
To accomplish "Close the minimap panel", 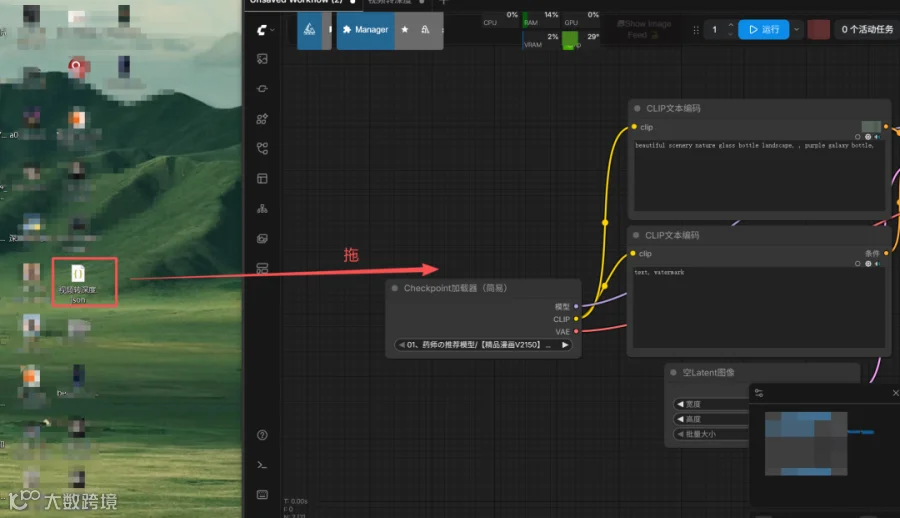I will 895,393.
